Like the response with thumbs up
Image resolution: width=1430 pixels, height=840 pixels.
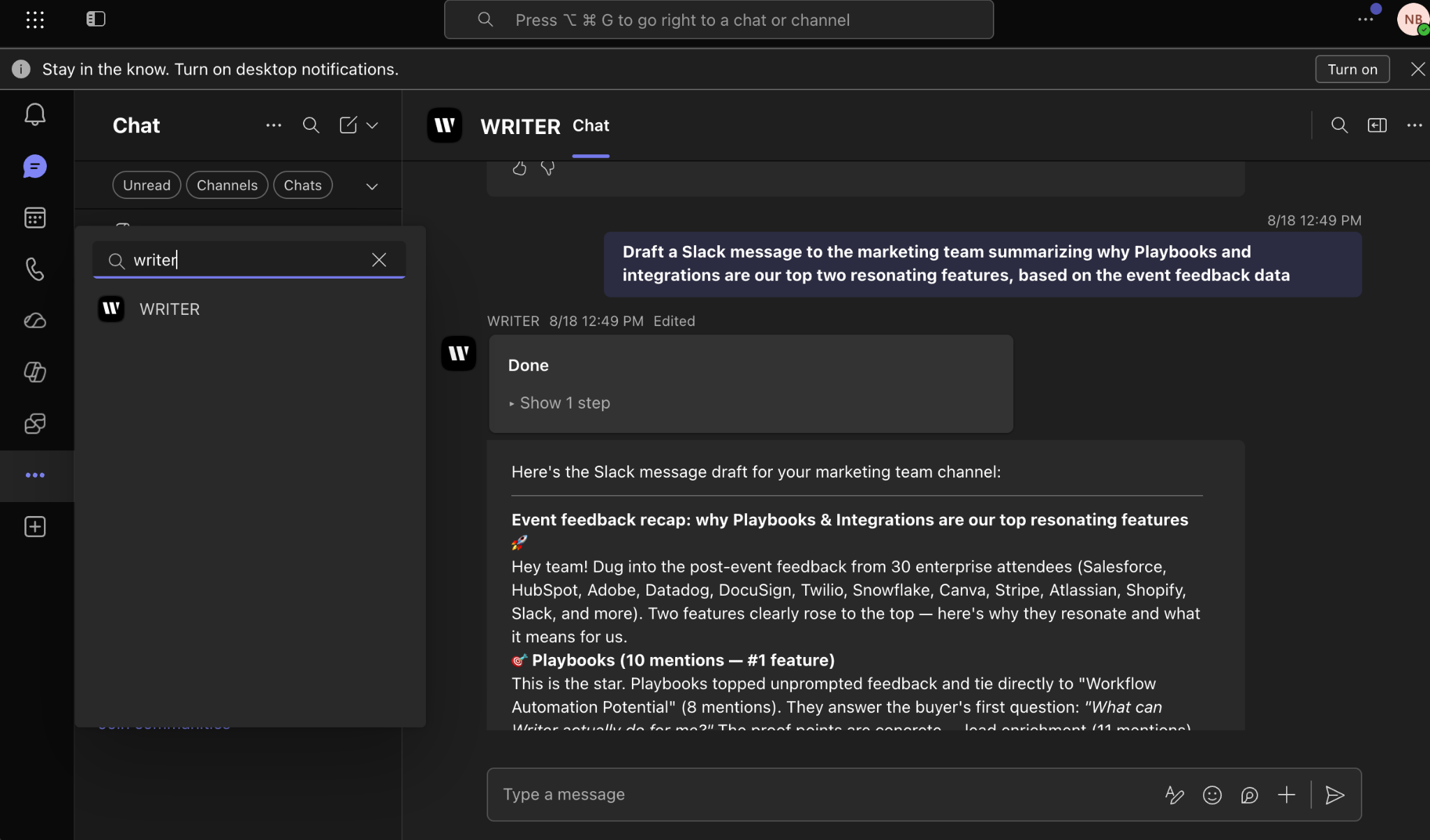pos(519,168)
